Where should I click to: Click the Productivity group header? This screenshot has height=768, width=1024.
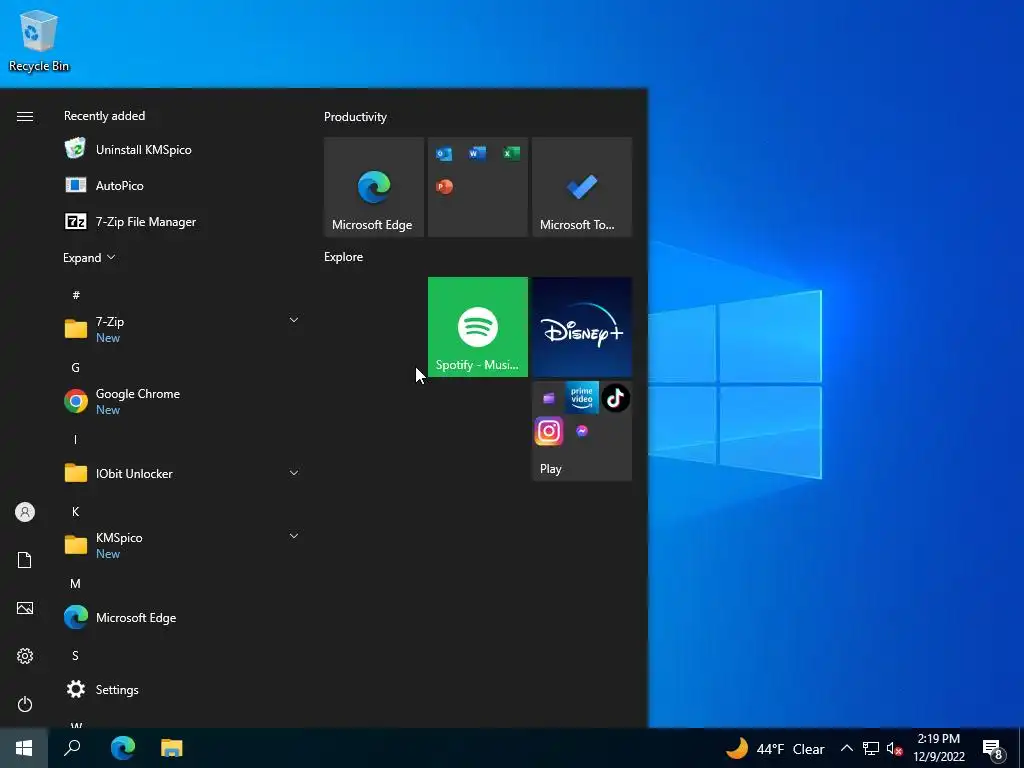tap(355, 117)
